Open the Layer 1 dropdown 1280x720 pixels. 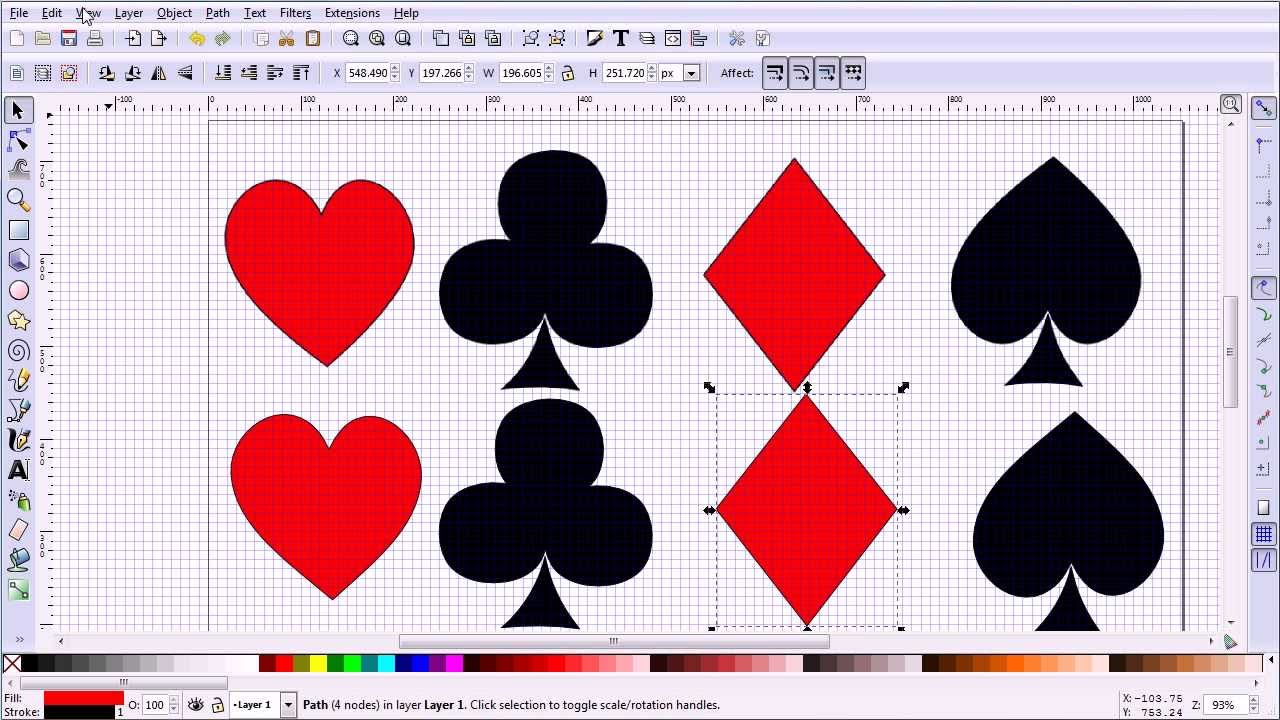point(287,705)
